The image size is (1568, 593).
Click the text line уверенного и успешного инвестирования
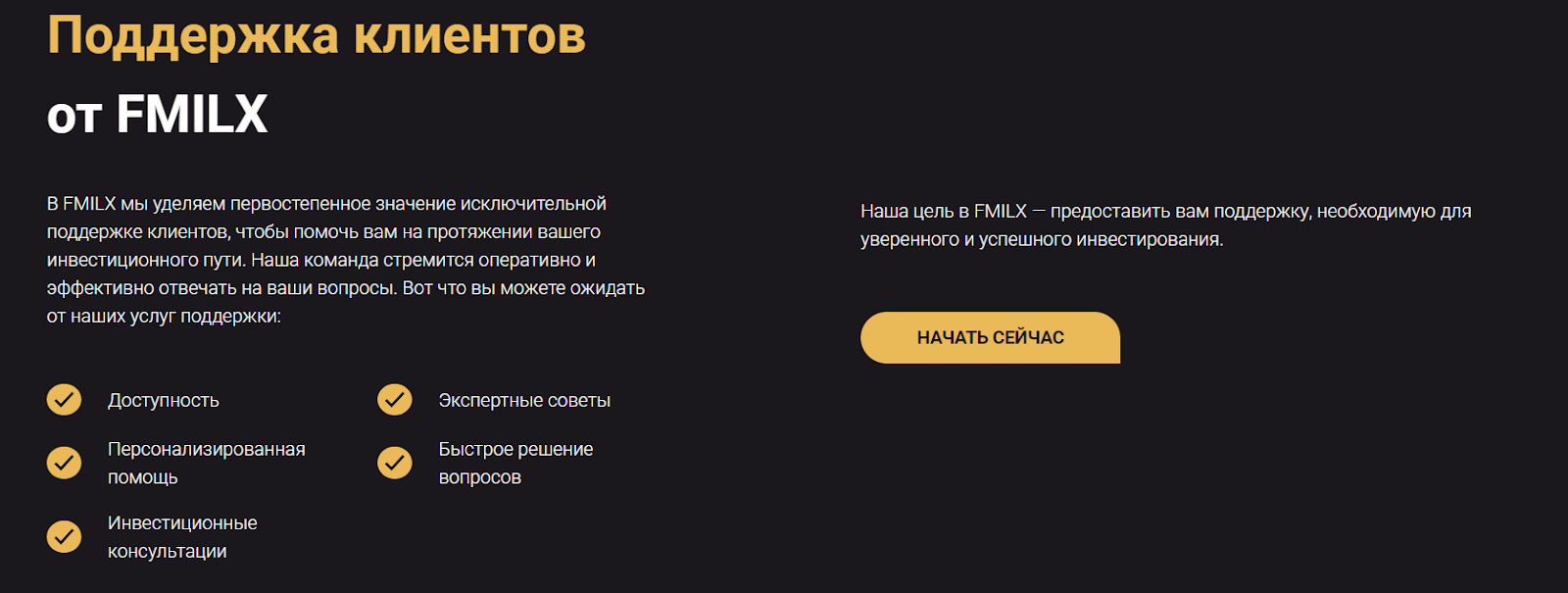click(1042, 239)
